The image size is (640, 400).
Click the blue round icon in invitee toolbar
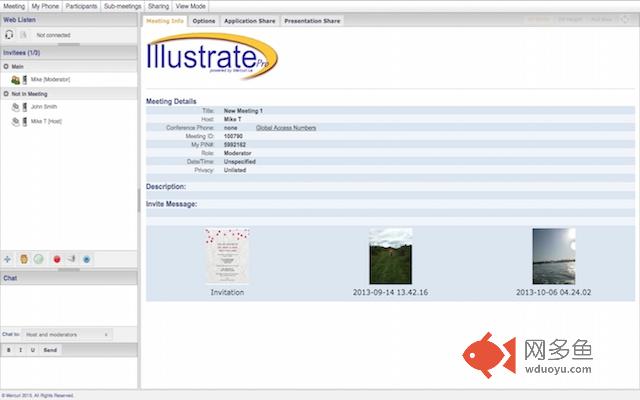pos(87,259)
